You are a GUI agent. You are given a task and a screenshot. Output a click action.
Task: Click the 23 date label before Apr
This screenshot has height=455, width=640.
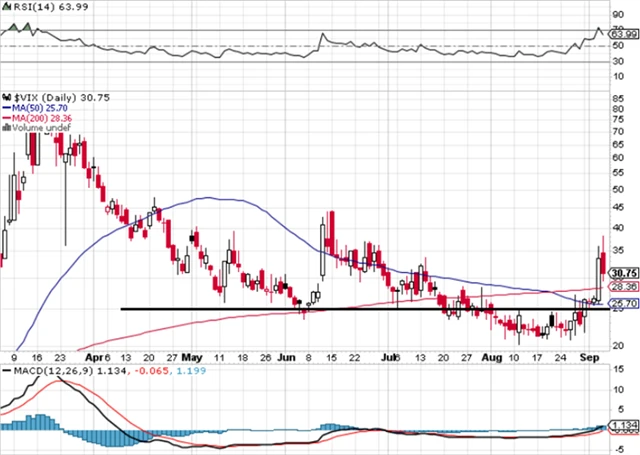tap(60, 358)
